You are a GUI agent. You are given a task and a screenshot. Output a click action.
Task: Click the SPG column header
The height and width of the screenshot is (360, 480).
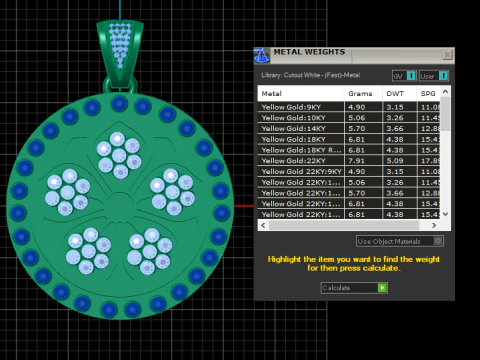pyautogui.click(x=428, y=94)
